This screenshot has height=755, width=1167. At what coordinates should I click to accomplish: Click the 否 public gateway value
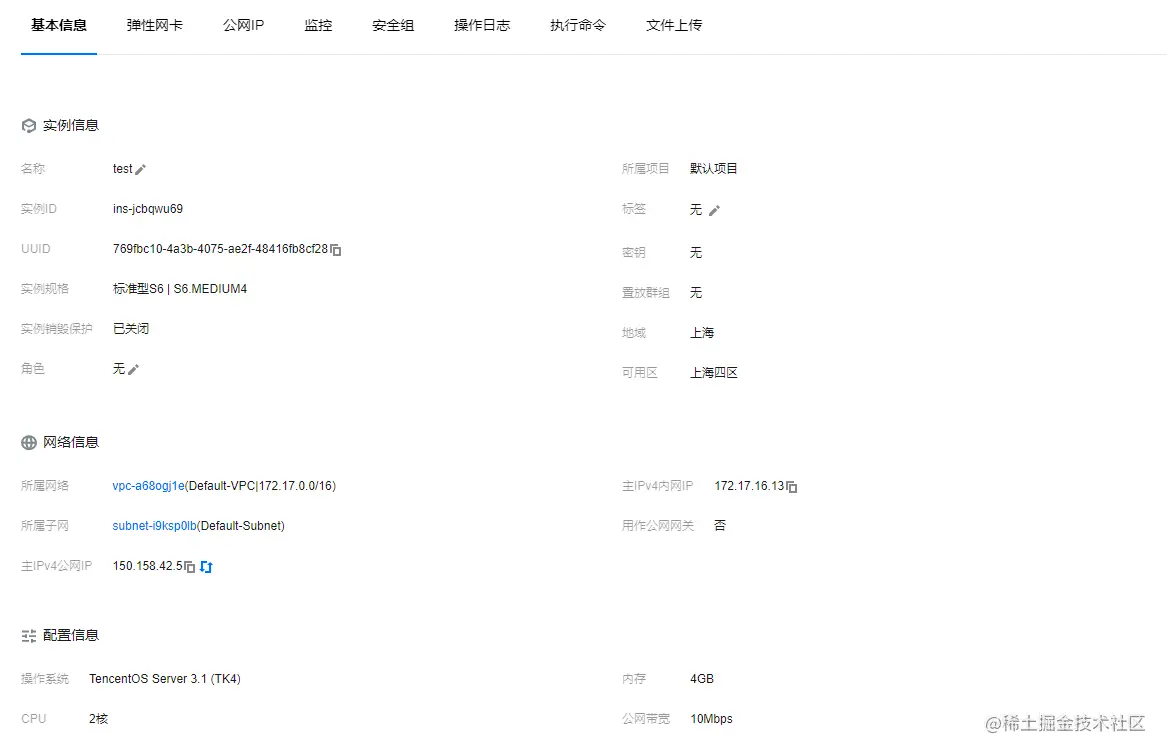pyautogui.click(x=720, y=526)
